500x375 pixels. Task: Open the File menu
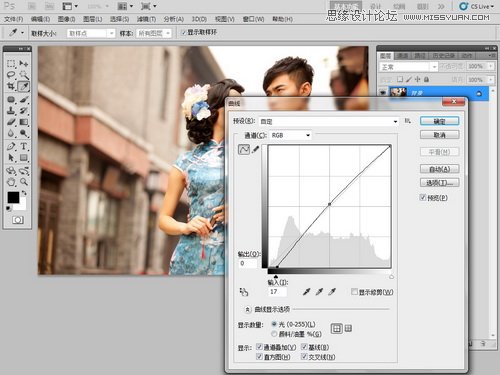14,19
